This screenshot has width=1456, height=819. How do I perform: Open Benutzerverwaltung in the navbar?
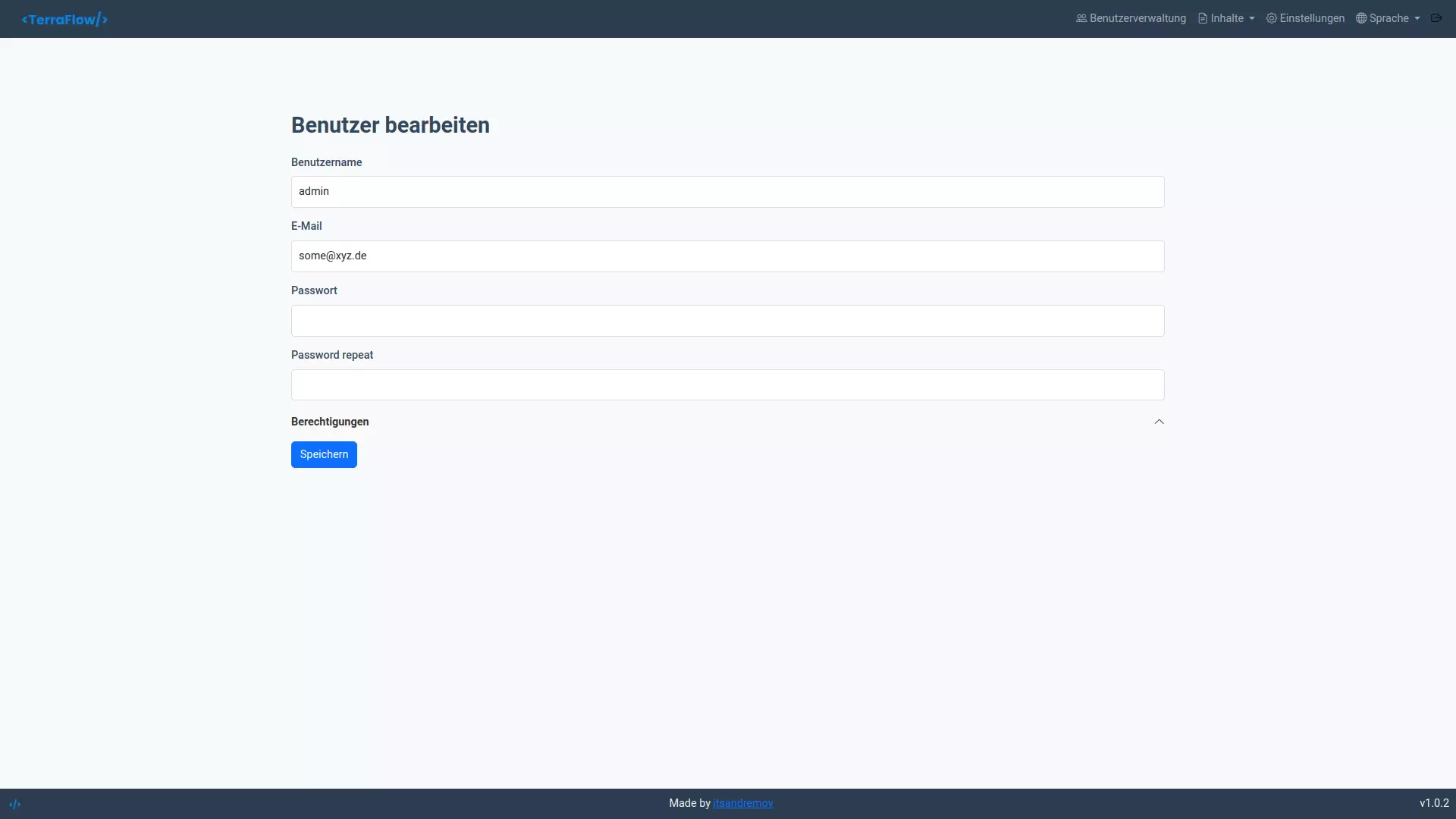(1131, 18)
